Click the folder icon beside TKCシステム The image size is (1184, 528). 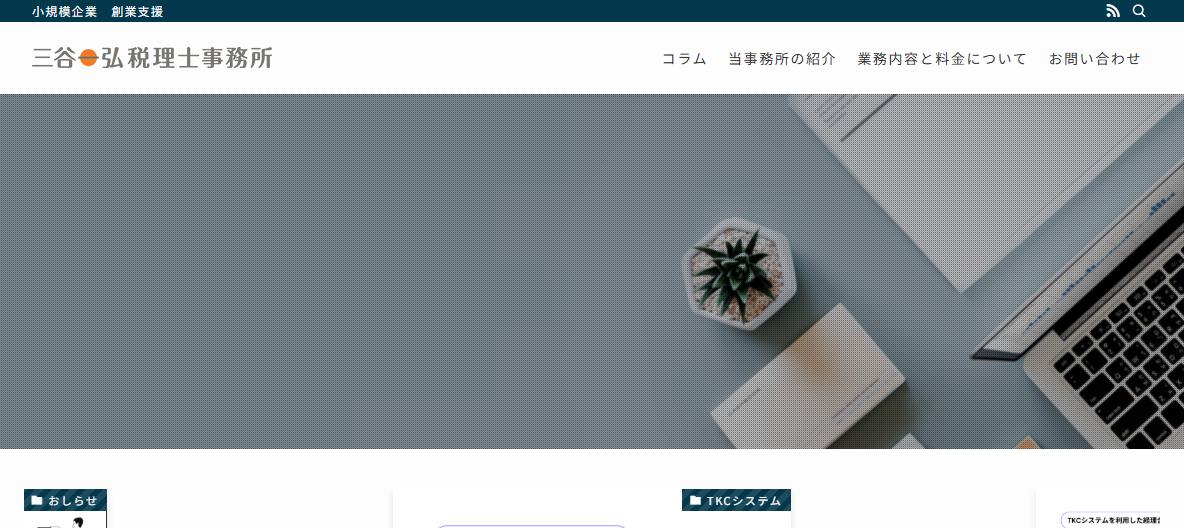[695, 500]
